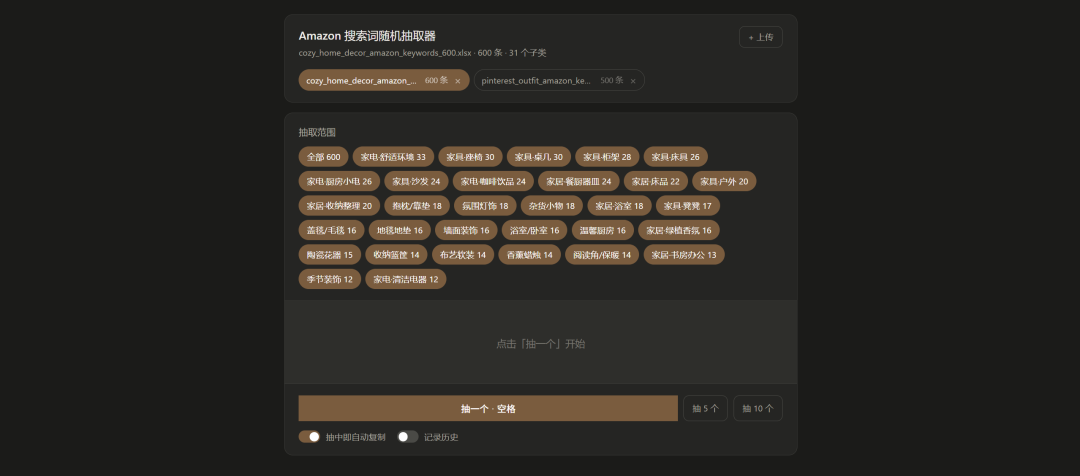Toggle the 家电·舒适环境 33 chip
The width and height of the screenshot is (1080, 476).
coord(393,157)
